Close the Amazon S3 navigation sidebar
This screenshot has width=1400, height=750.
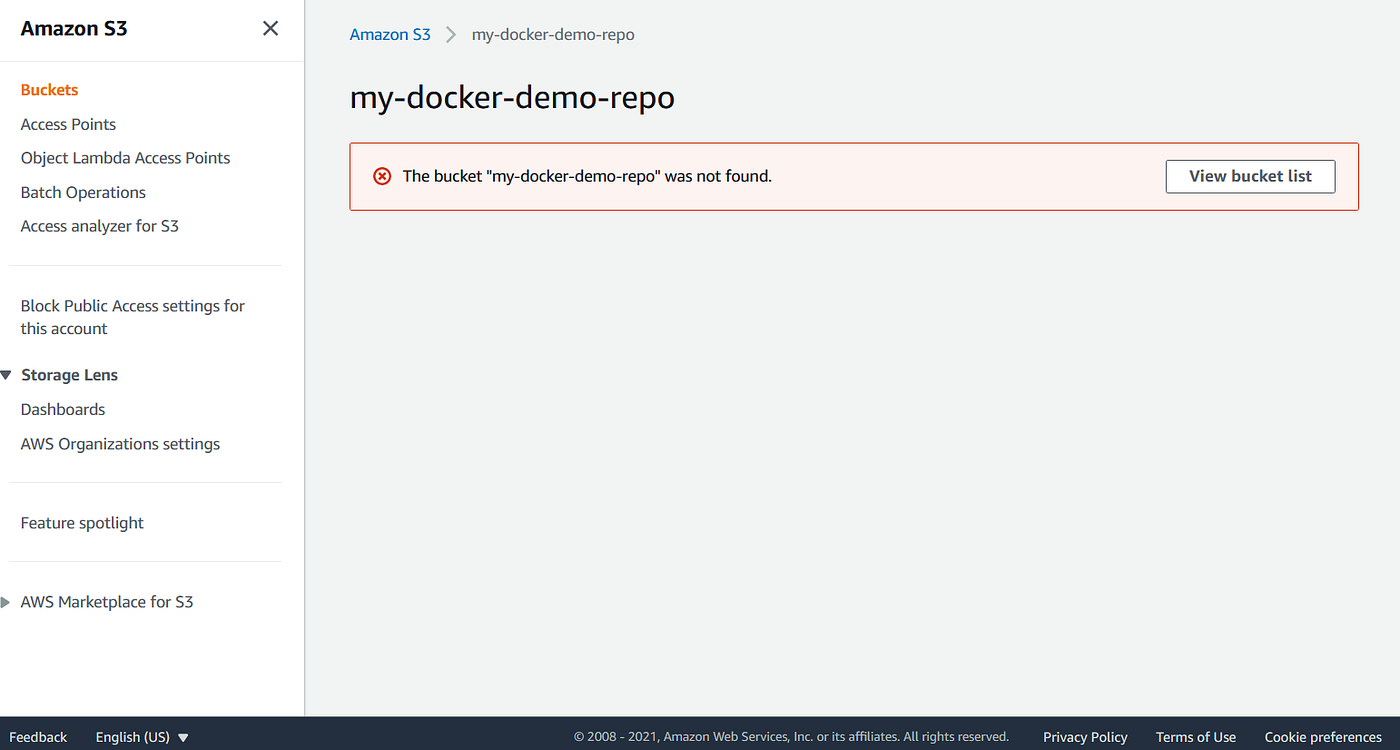click(270, 28)
